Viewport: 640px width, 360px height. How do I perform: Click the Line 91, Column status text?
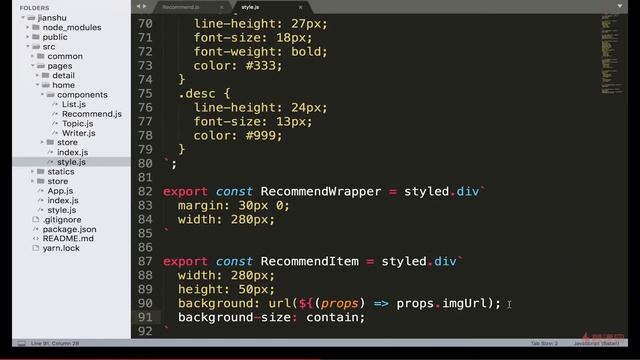click(x=55, y=343)
